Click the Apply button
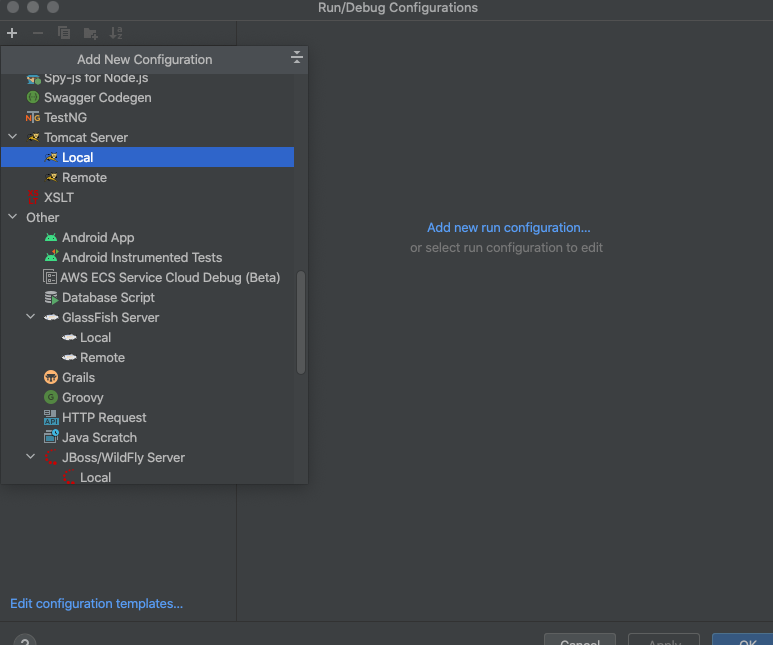Viewport: 773px width, 645px height. [664, 640]
